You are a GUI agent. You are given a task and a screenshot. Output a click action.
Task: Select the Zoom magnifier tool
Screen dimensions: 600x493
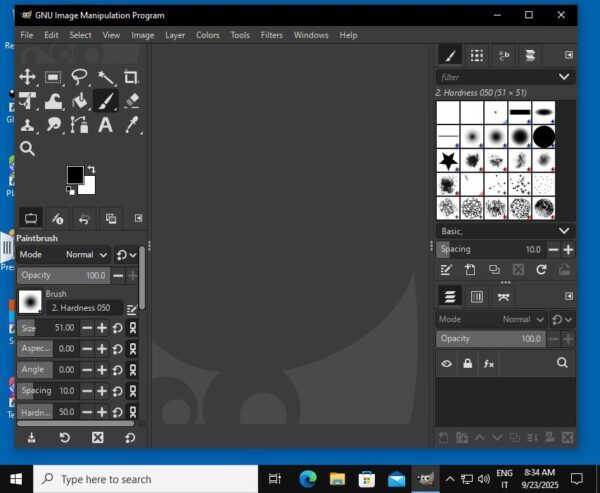[28, 149]
